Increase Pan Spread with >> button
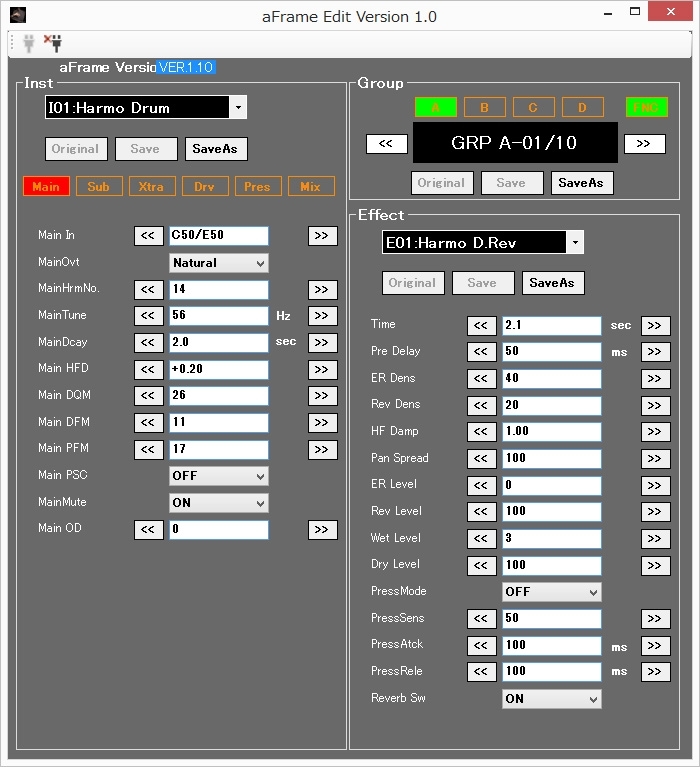 (655, 459)
